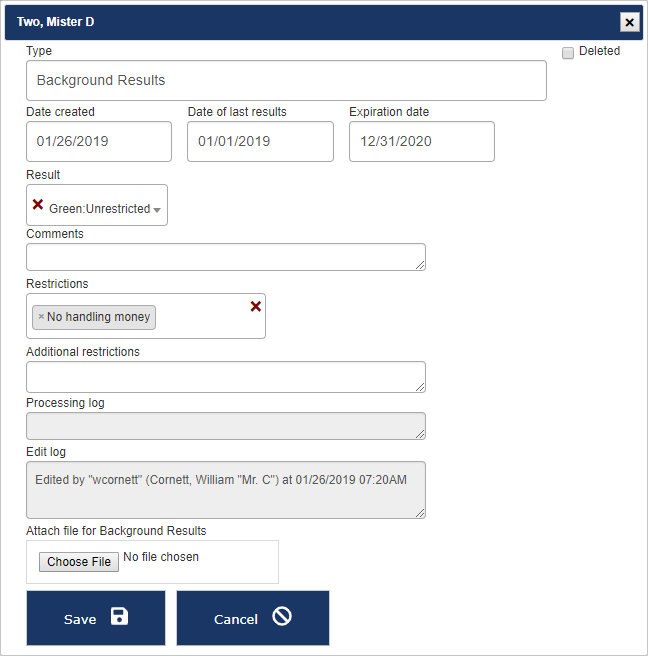648x656 pixels.
Task: Click the Edit log entry text
Action: (221, 480)
